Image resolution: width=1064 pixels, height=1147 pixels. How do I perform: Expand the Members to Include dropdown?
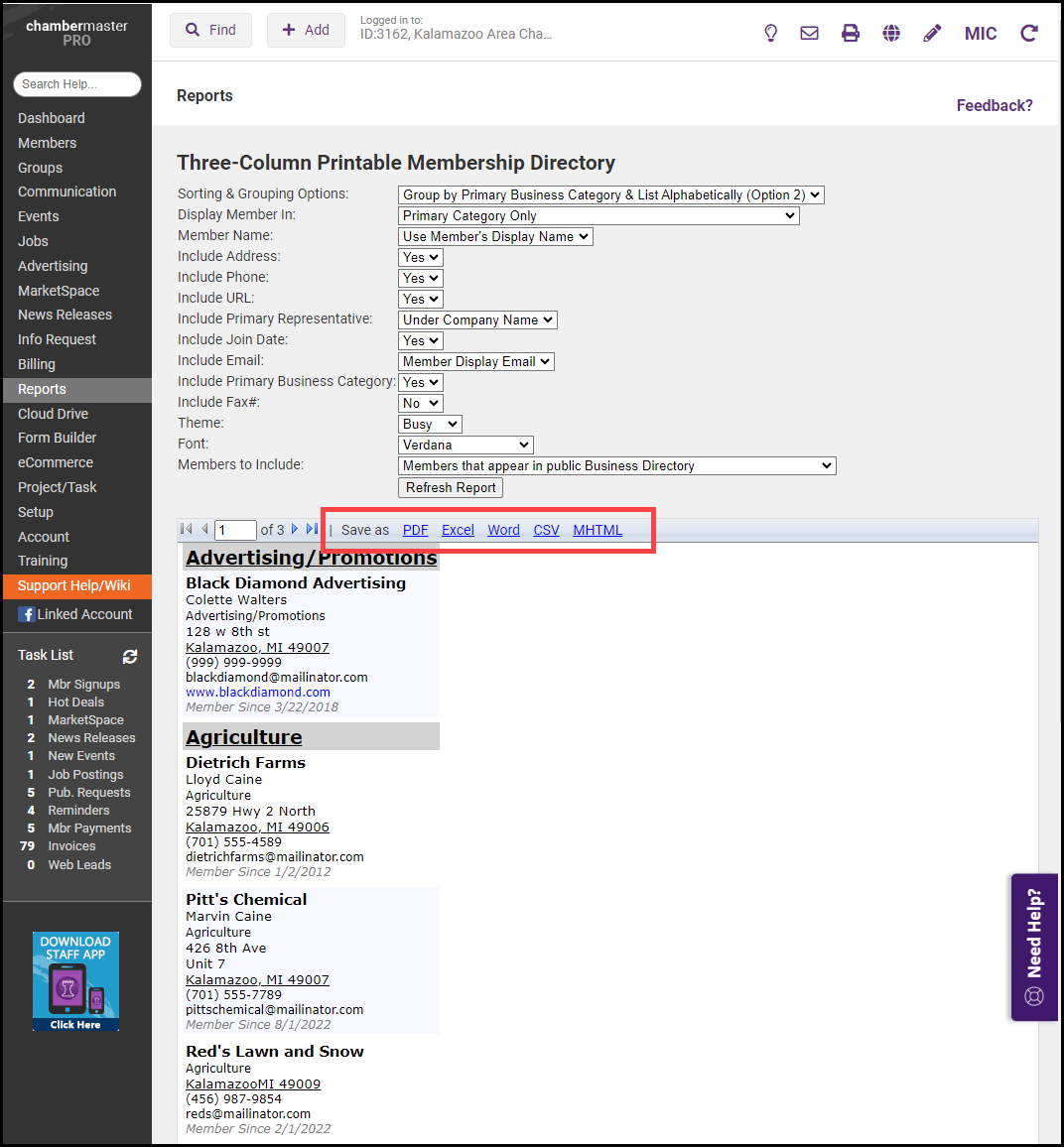pos(616,466)
